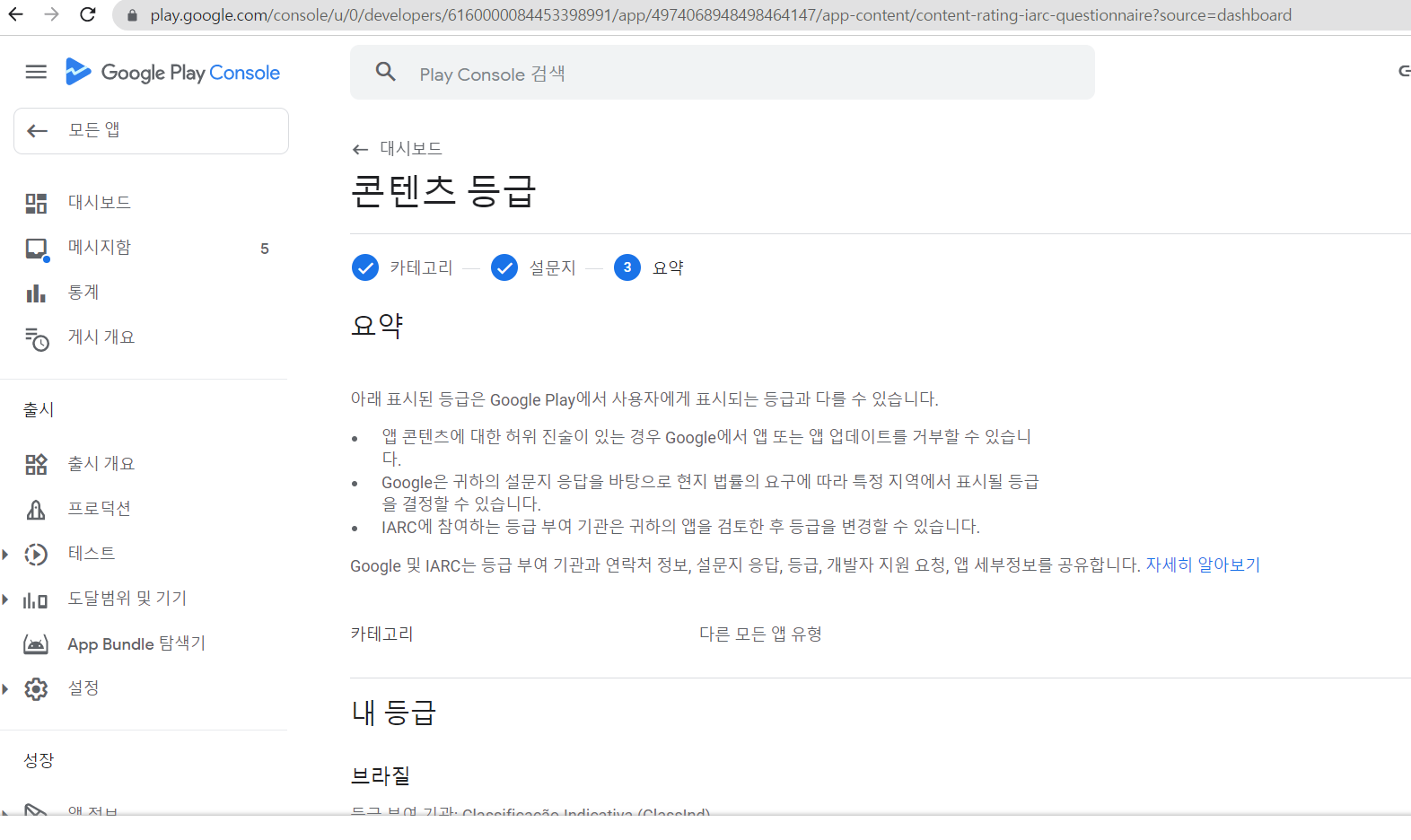Click the 설정 gear icon
This screenshot has width=1411, height=840.
point(36,689)
